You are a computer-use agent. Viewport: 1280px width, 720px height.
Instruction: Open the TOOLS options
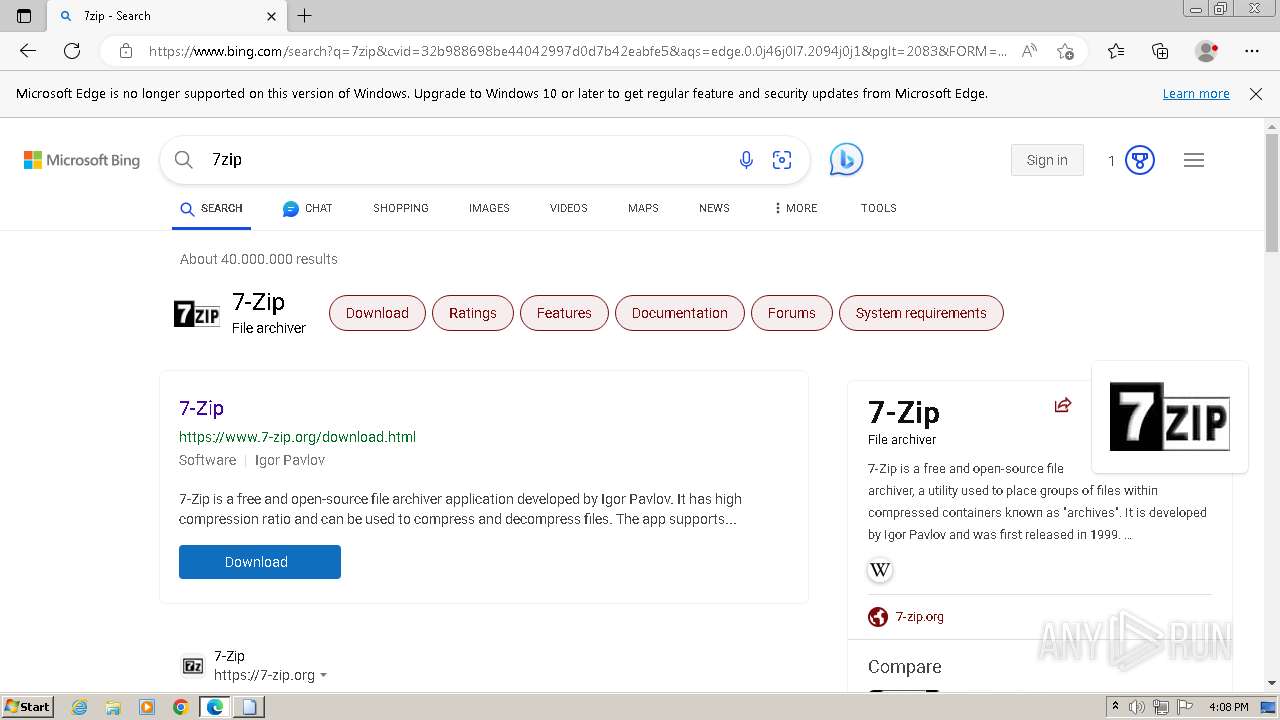[879, 208]
